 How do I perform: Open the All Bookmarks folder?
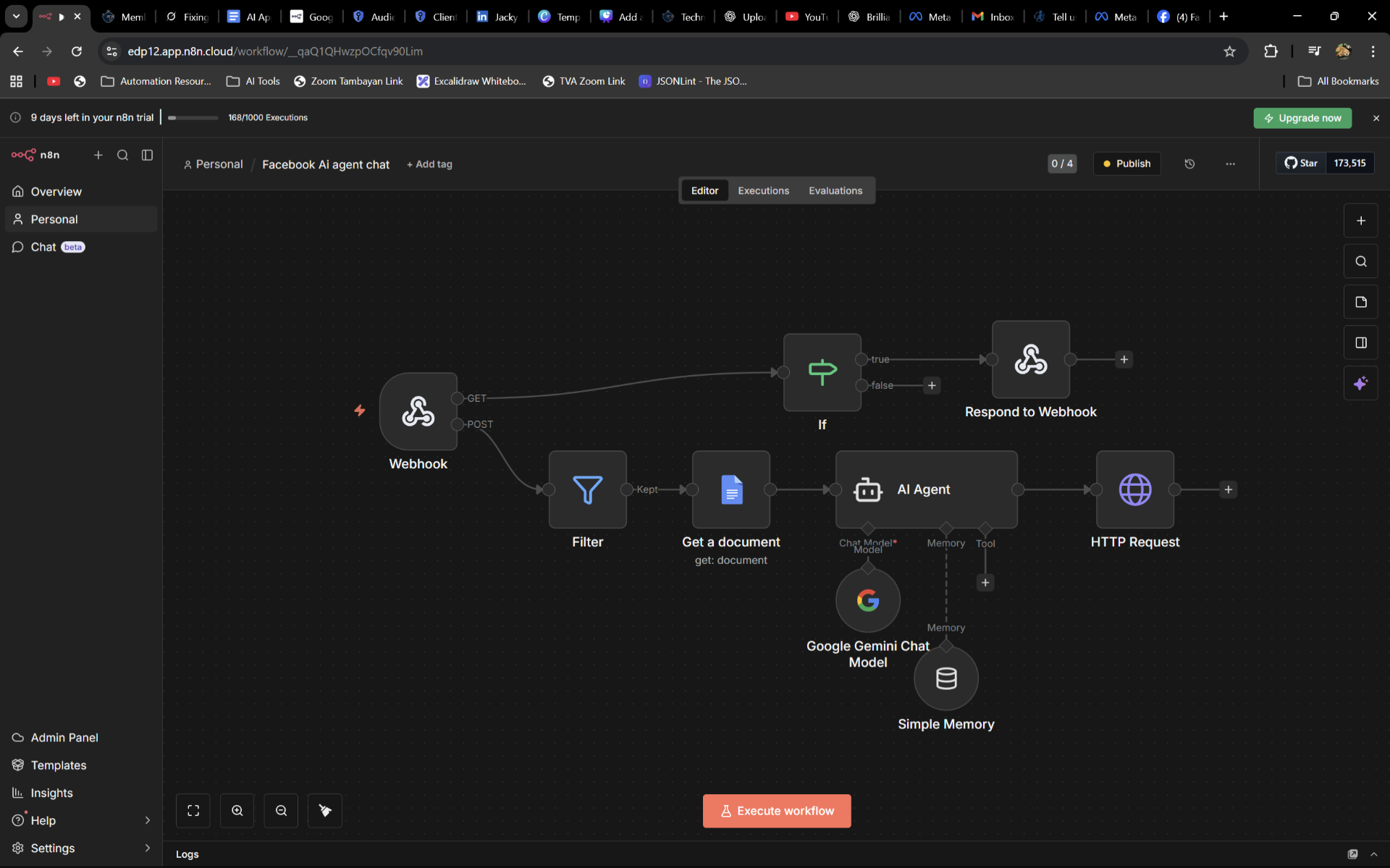(x=1339, y=81)
